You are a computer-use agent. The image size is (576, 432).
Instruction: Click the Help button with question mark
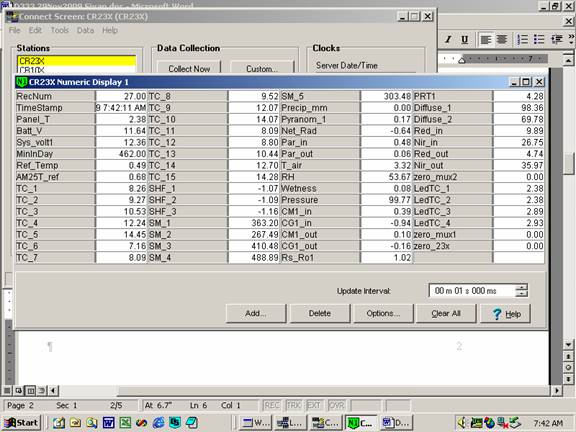tap(505, 313)
